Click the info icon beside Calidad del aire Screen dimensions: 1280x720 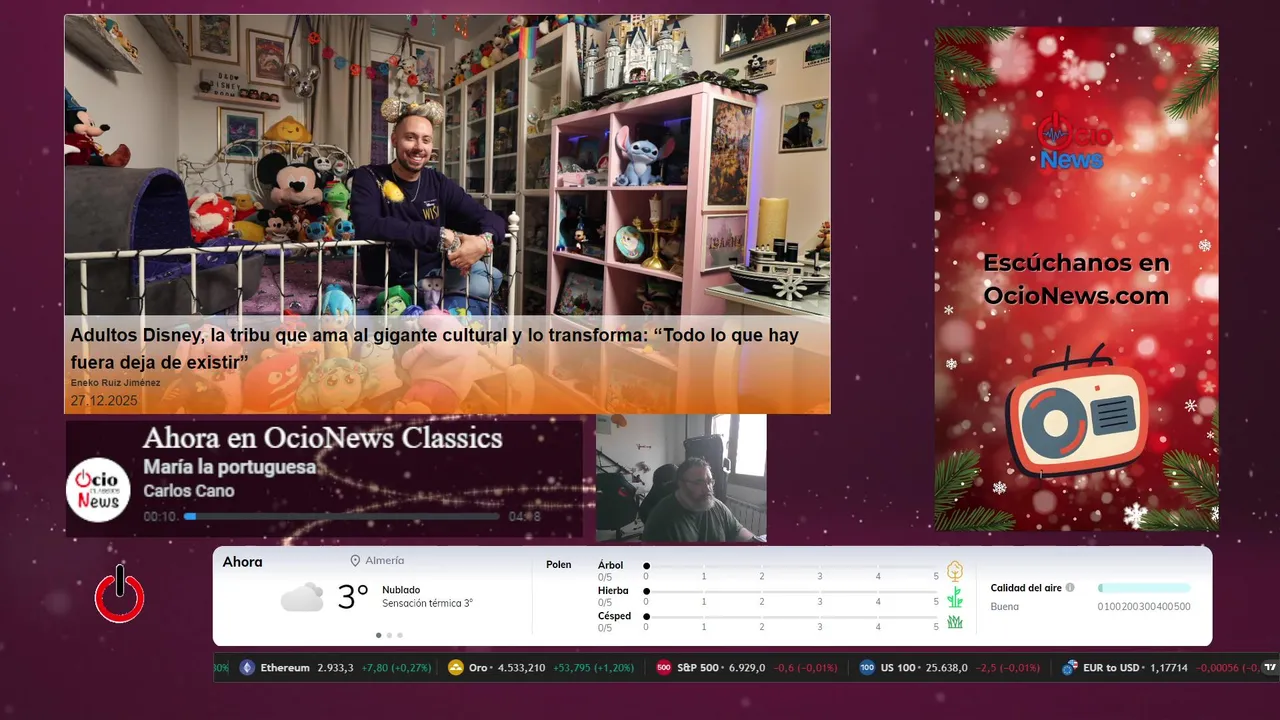pos(1070,588)
